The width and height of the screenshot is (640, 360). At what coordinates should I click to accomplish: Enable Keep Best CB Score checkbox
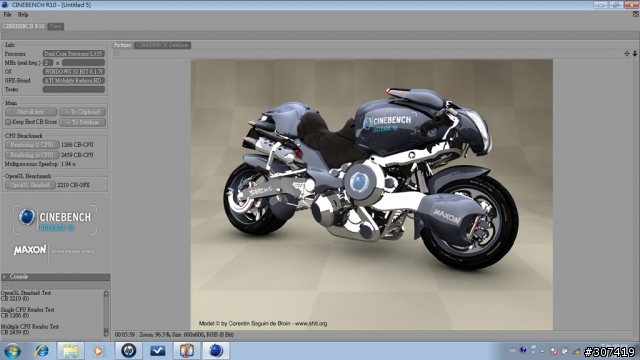[8, 122]
